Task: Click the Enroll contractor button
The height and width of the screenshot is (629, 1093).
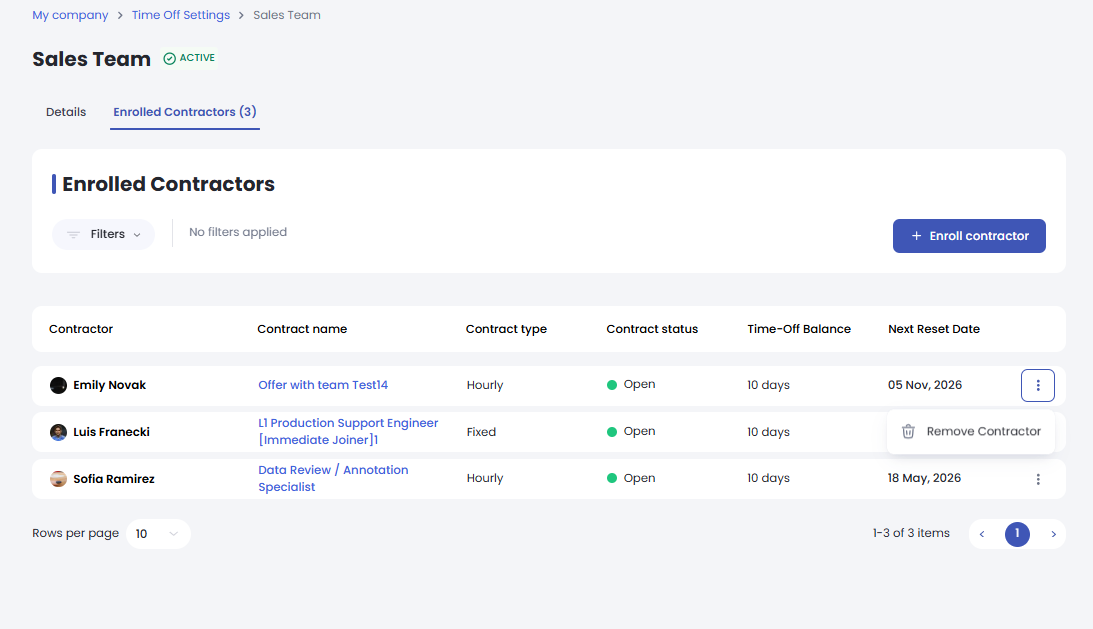Action: pos(969,236)
